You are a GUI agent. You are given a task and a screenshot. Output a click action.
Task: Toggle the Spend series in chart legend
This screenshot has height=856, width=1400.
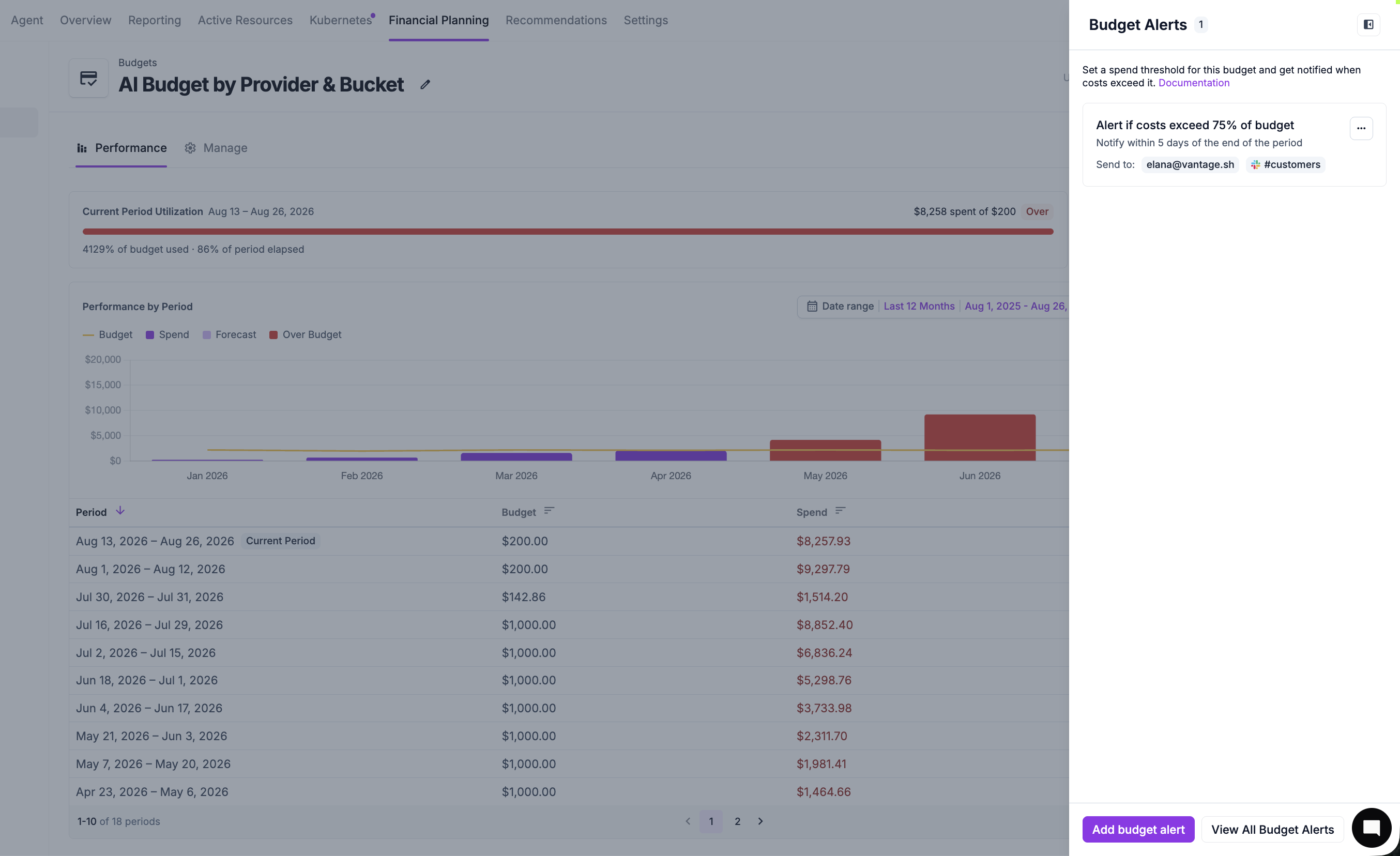168,334
